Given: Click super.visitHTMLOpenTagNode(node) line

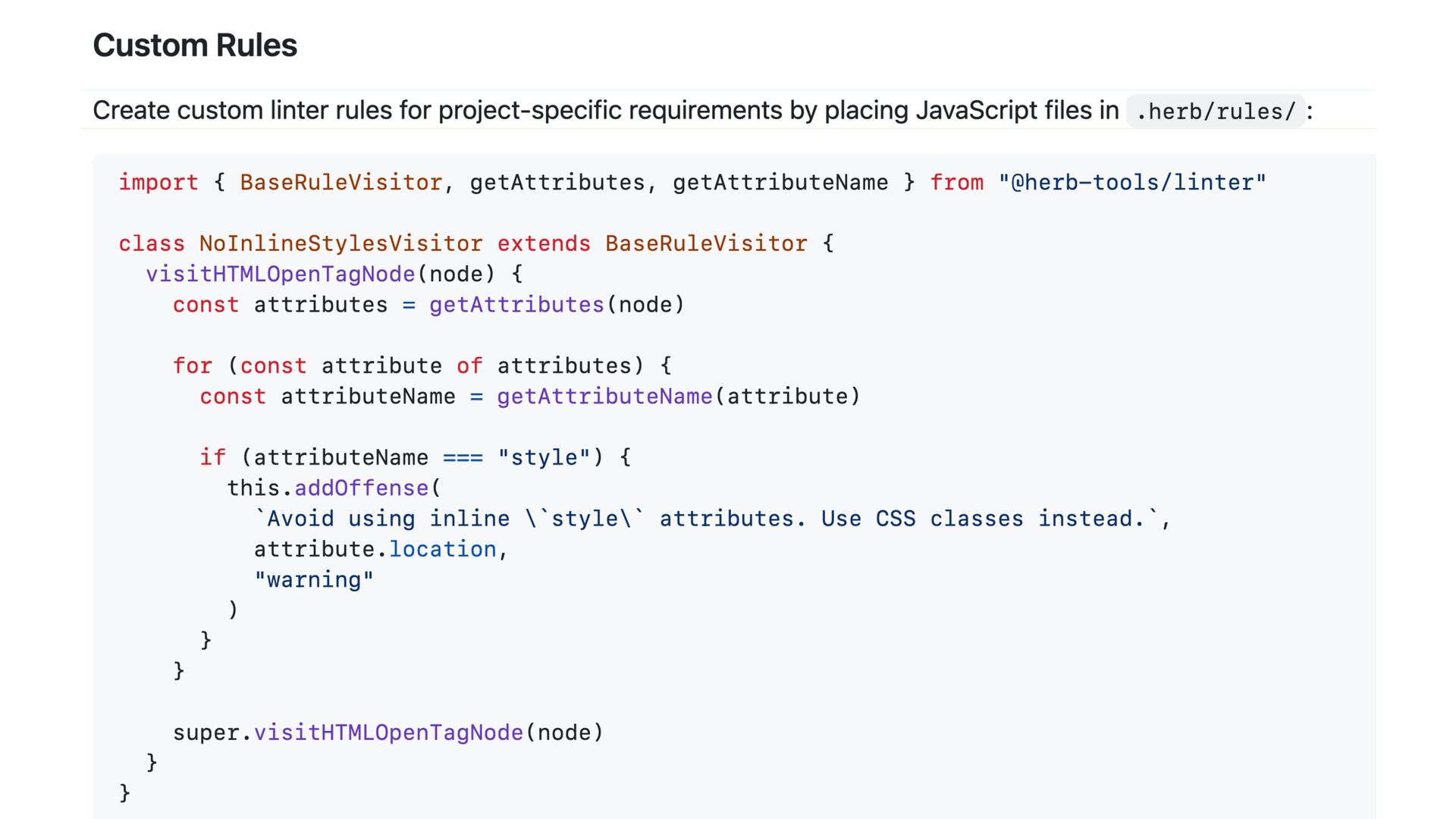Looking at the screenshot, I should [x=388, y=733].
